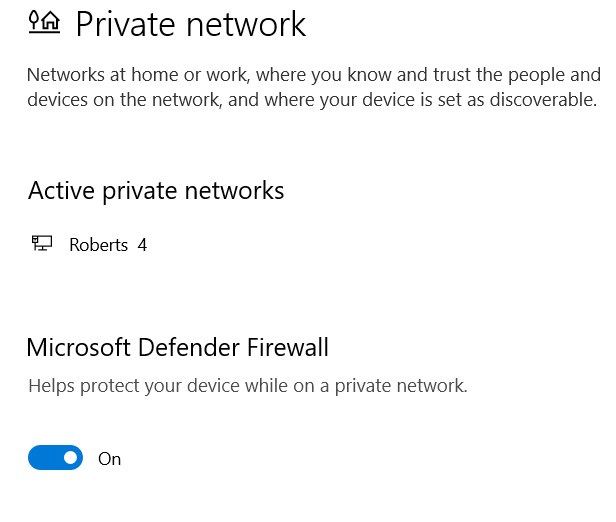616x522 pixels.
Task: Click the "devices on the network" description line
Action: (311, 100)
